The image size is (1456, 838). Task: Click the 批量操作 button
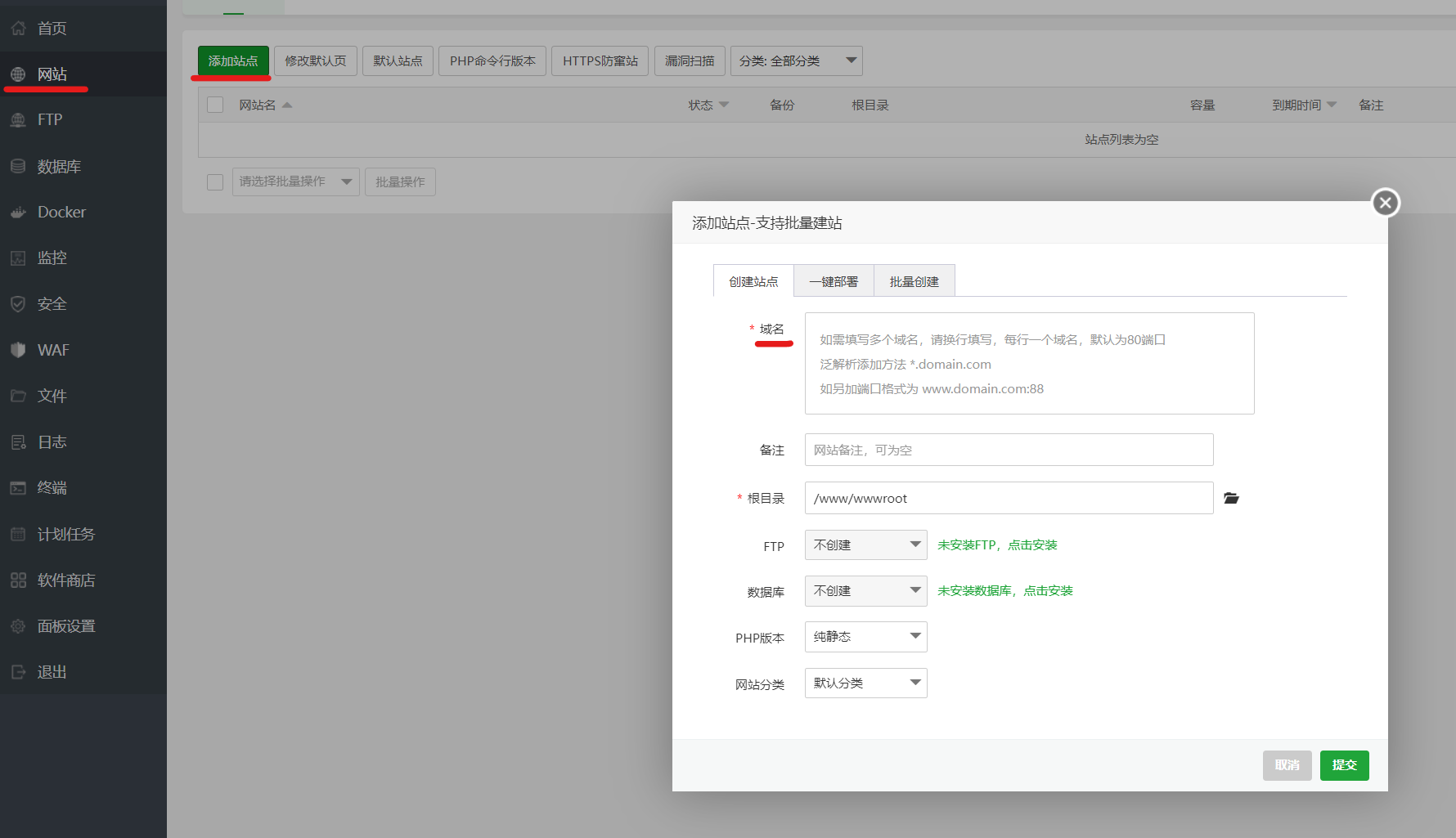[400, 181]
